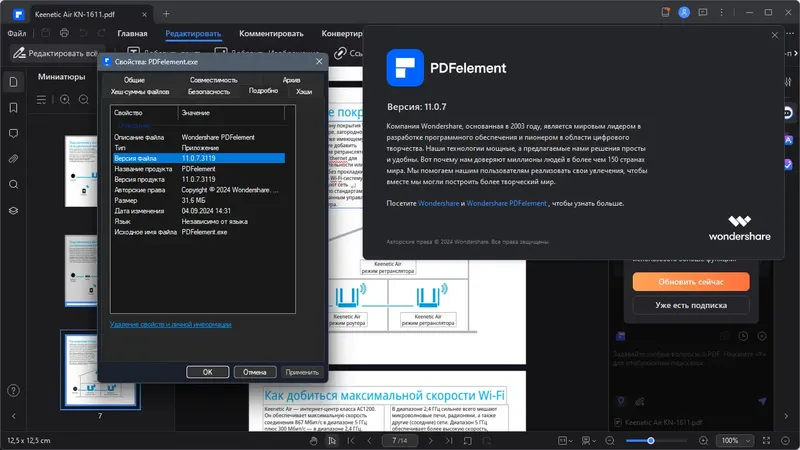800x450 pixels.
Task: Open the bookmarks panel in left sidebar
Action: [x=14, y=108]
